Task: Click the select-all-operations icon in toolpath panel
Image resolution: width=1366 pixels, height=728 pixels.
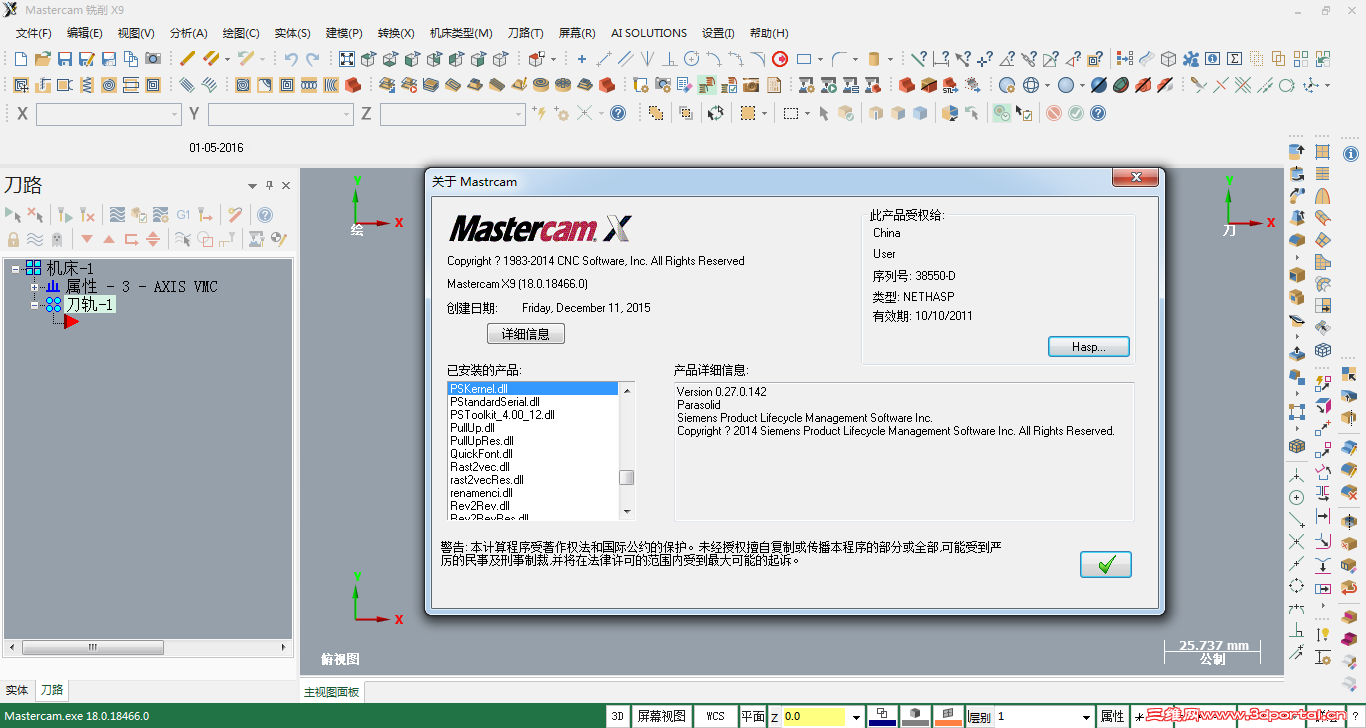Action: tap(13, 214)
